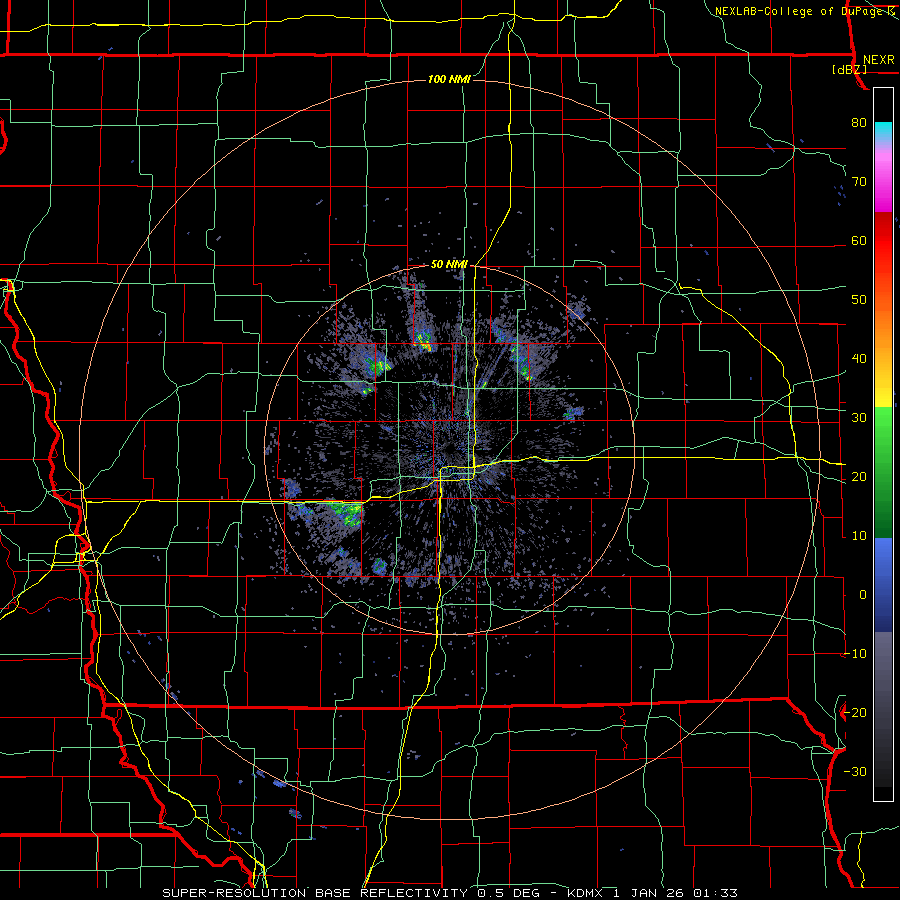The image size is (900, 900).
Task: Click the 50 value on the dBZ scale
Action: click(x=859, y=300)
